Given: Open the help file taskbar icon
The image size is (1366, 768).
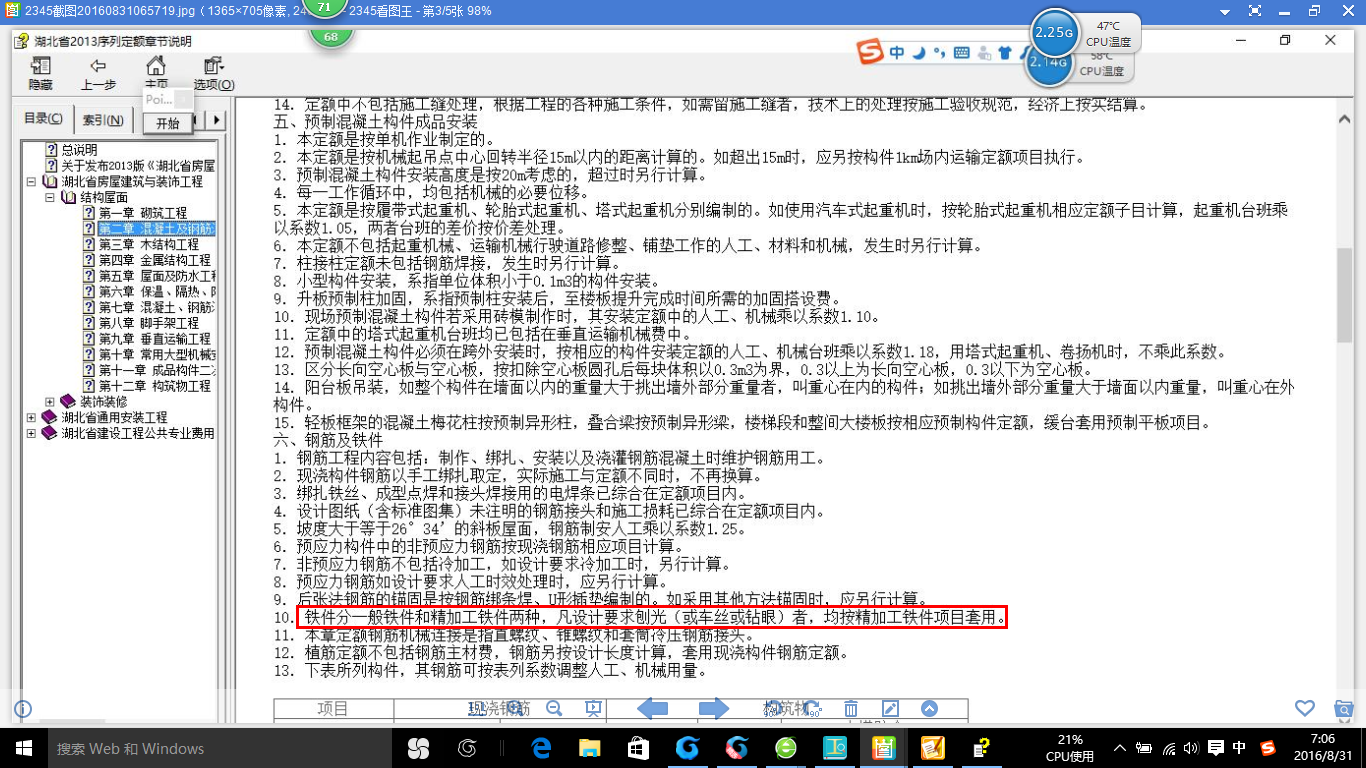Looking at the screenshot, I should coord(981,748).
